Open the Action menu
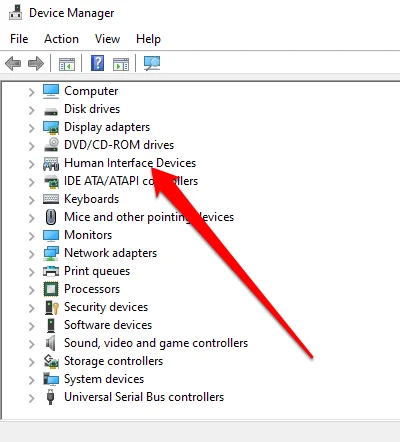This screenshot has width=400, height=442. [61, 39]
